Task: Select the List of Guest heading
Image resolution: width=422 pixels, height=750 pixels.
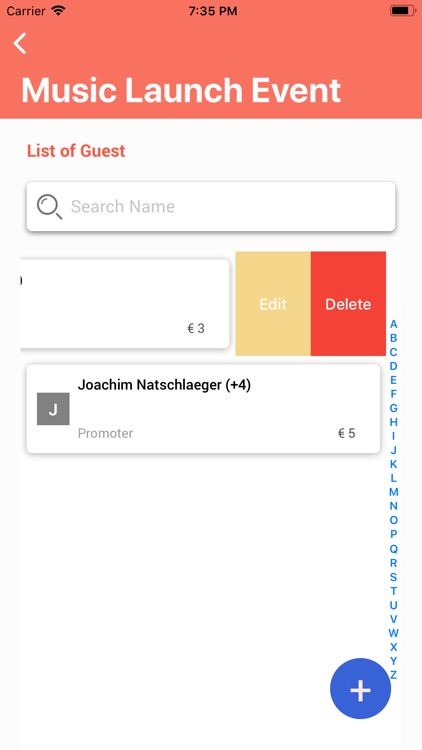Action: pyautogui.click(x=76, y=151)
